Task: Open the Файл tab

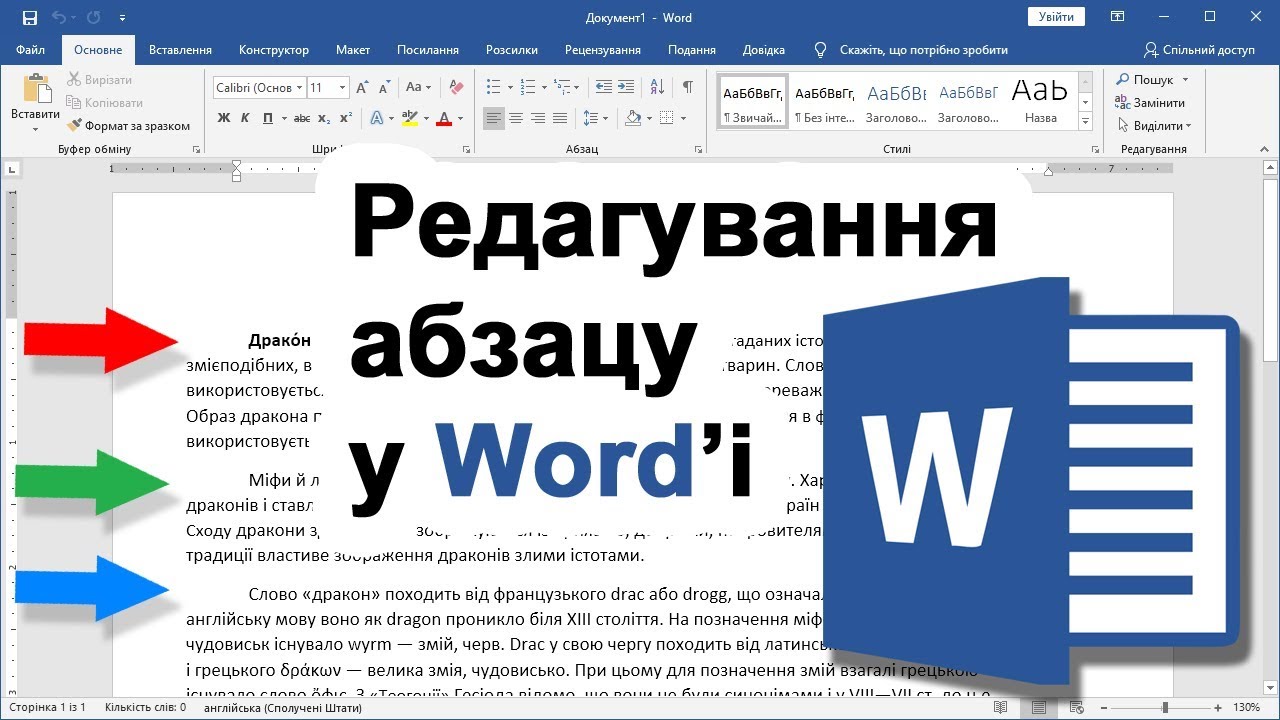Action: click(x=30, y=50)
